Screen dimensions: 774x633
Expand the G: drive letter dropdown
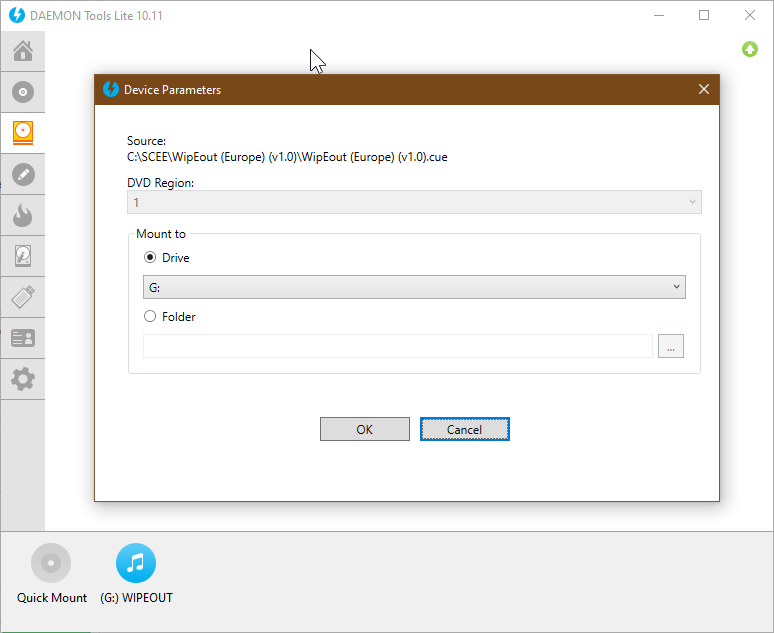point(414,287)
